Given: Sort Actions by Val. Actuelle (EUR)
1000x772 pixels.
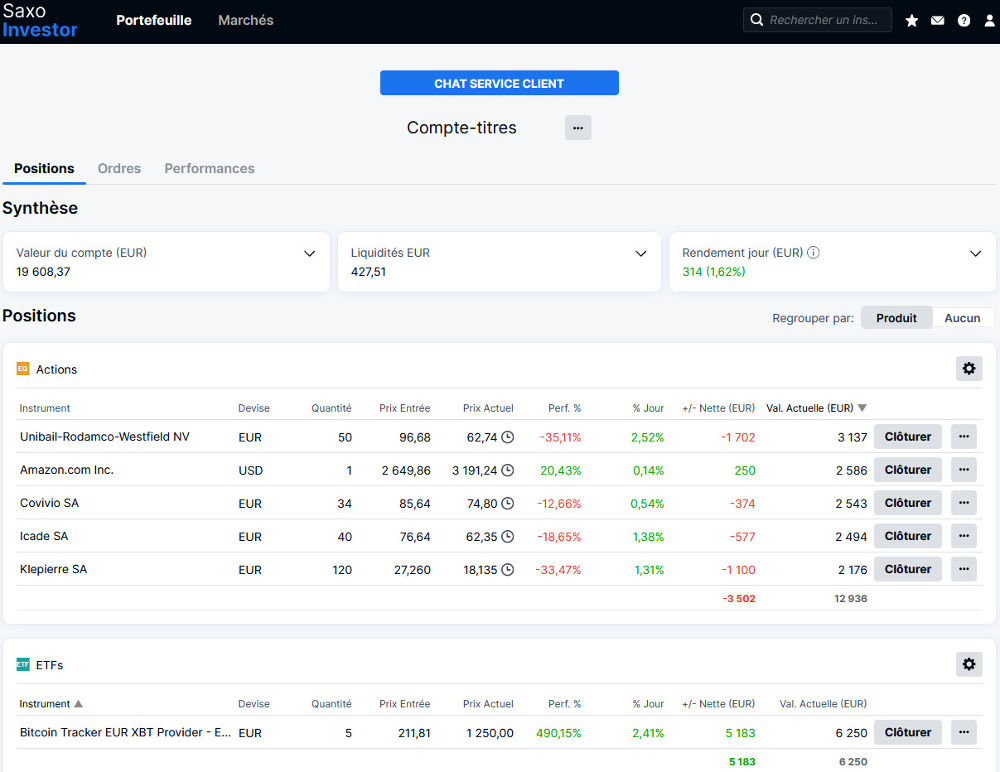Looking at the screenshot, I should (816, 408).
